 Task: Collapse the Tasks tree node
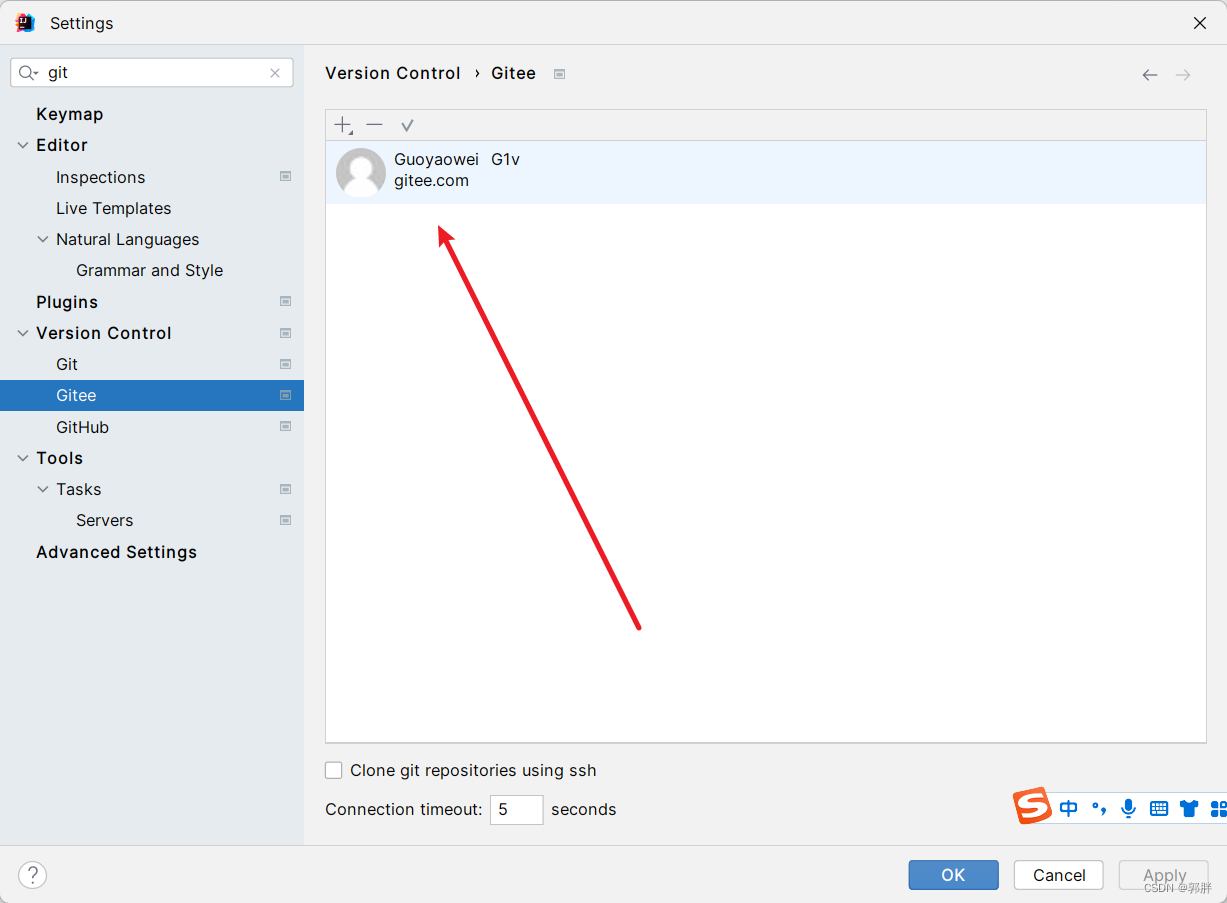[x=43, y=489]
